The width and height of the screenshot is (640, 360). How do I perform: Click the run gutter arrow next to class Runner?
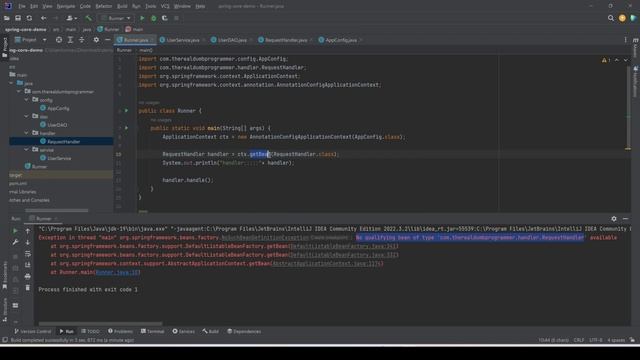click(127, 111)
